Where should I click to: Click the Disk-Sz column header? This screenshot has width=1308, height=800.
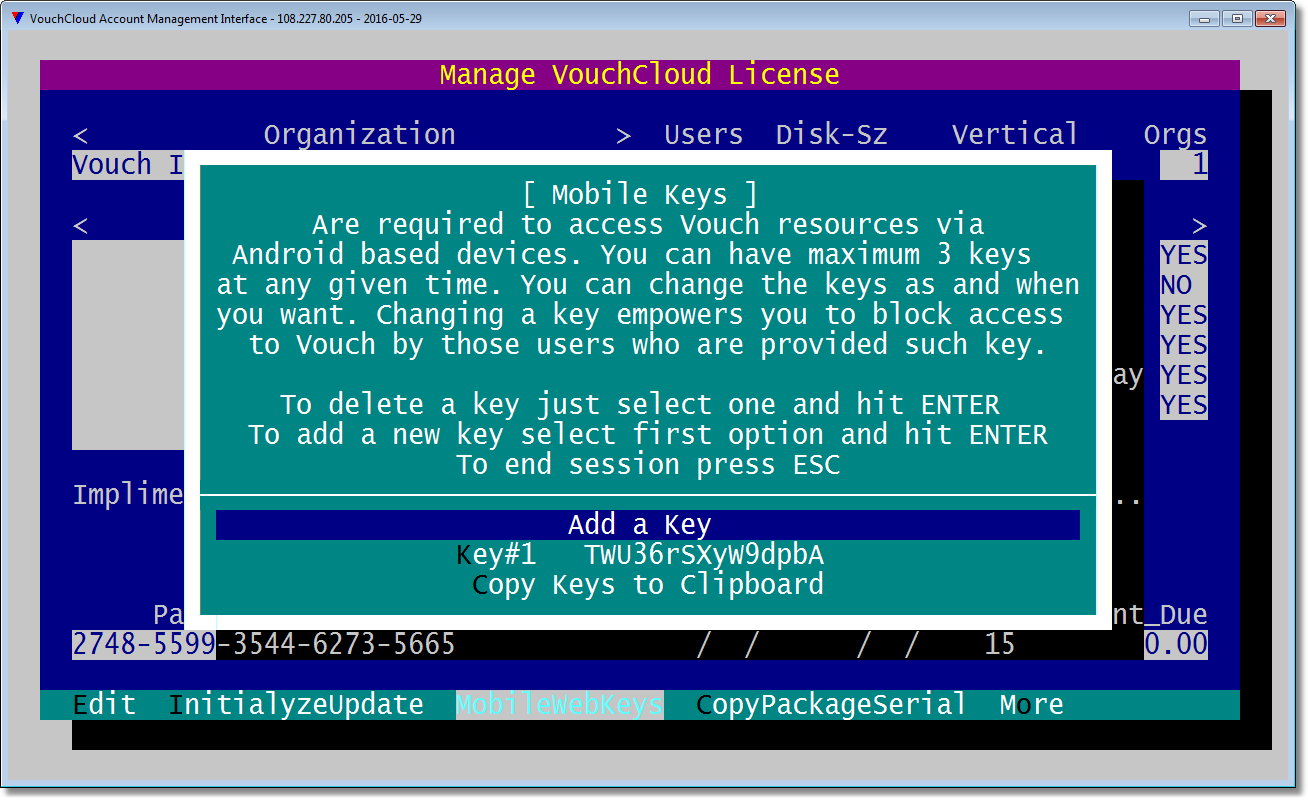[x=832, y=135]
